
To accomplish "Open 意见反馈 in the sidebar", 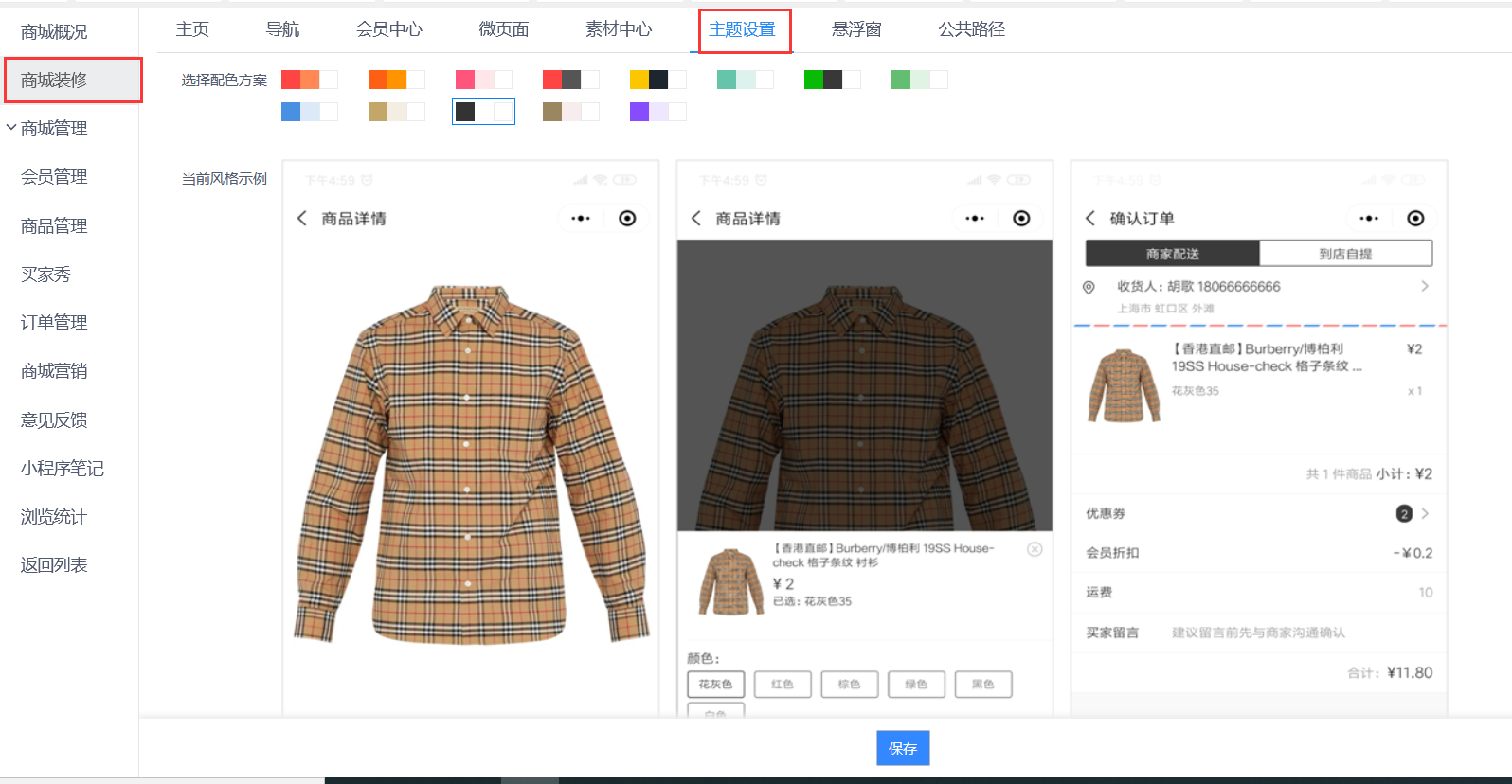I will coord(54,419).
